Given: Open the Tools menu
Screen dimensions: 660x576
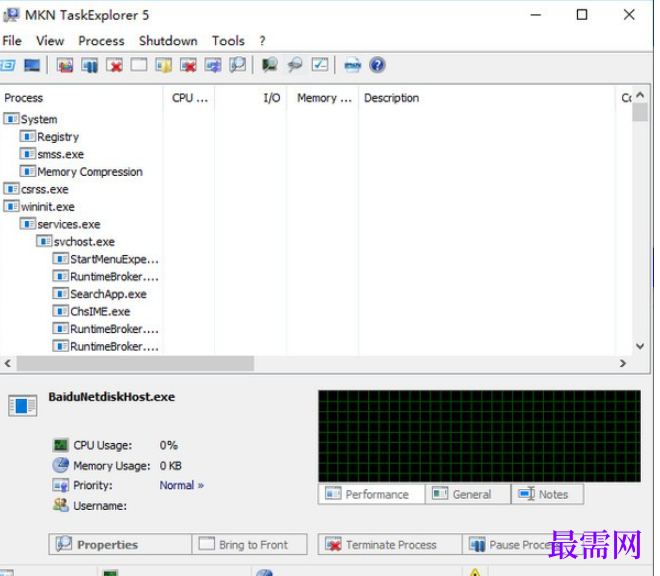Looking at the screenshot, I should click(228, 41).
